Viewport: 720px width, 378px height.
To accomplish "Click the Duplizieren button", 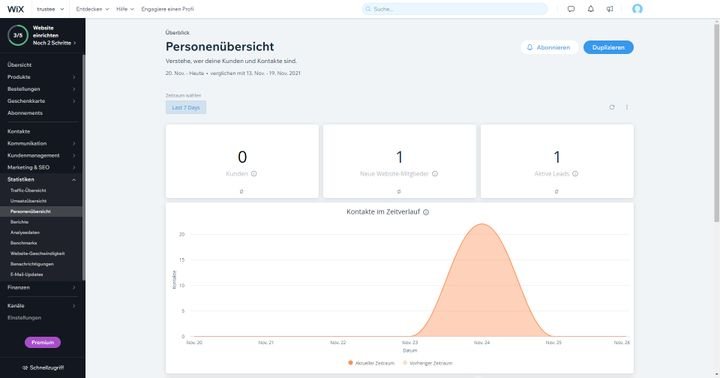I will click(x=608, y=47).
